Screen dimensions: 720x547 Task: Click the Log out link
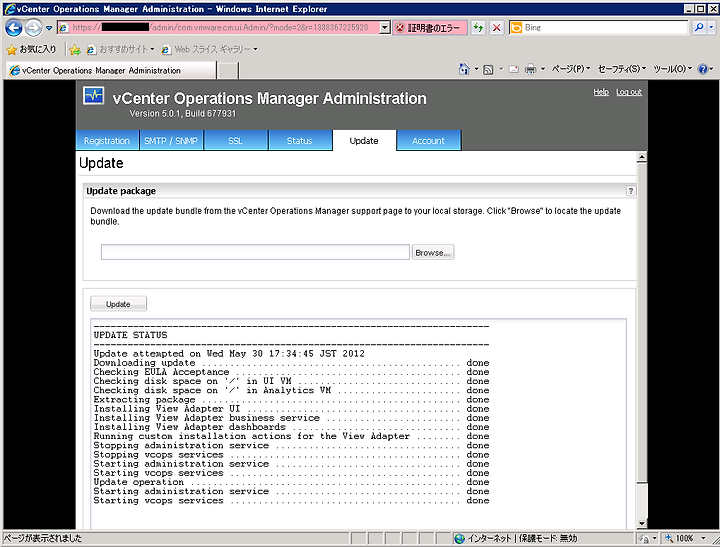pyautogui.click(x=629, y=92)
